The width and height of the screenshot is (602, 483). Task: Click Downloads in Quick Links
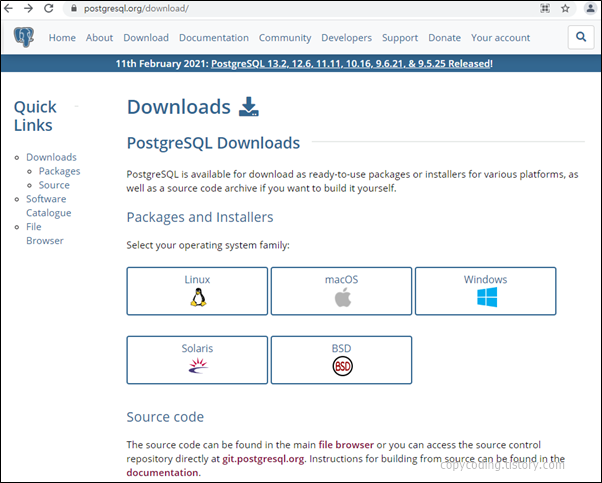coord(51,157)
